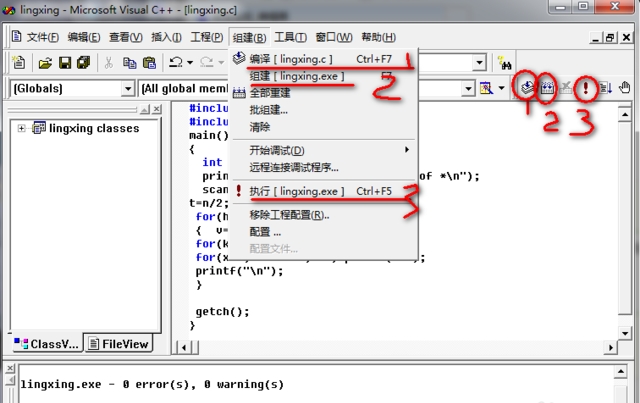Close the workspace panel with X

click(x=156, y=109)
